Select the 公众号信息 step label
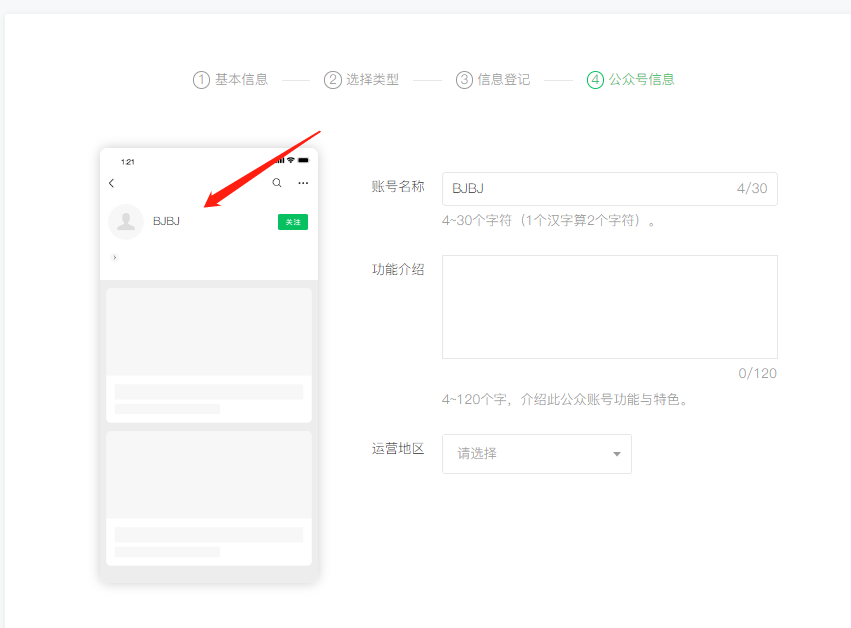This screenshot has height=628, width=851. click(x=641, y=80)
